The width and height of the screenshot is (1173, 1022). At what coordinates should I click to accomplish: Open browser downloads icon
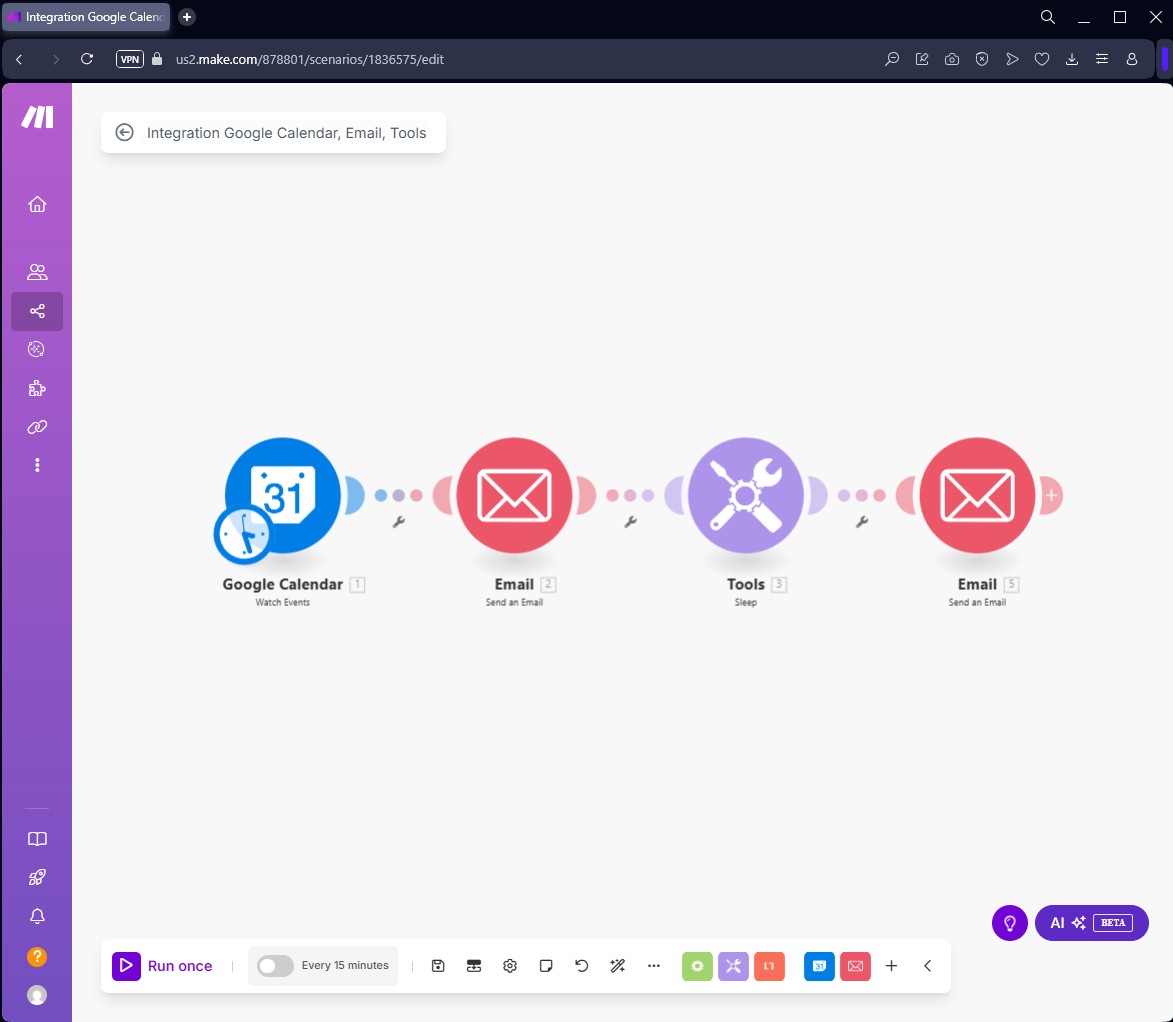click(1072, 59)
